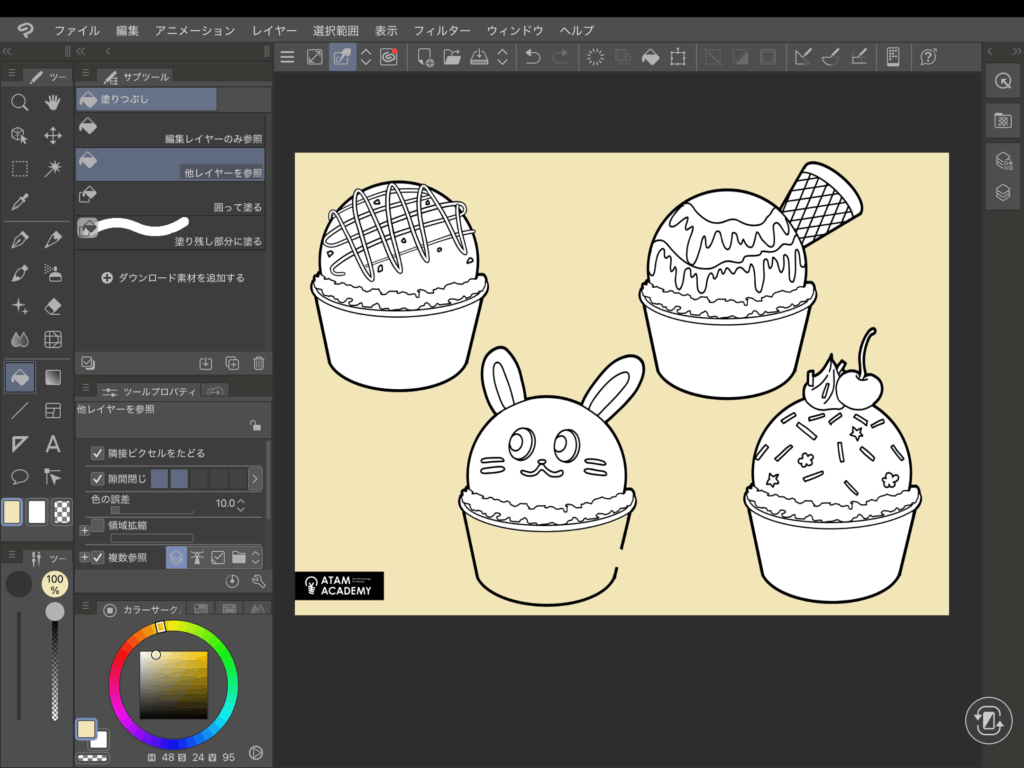Open the レイヤー menu
Viewport: 1024px width, 768px height.
(x=274, y=31)
